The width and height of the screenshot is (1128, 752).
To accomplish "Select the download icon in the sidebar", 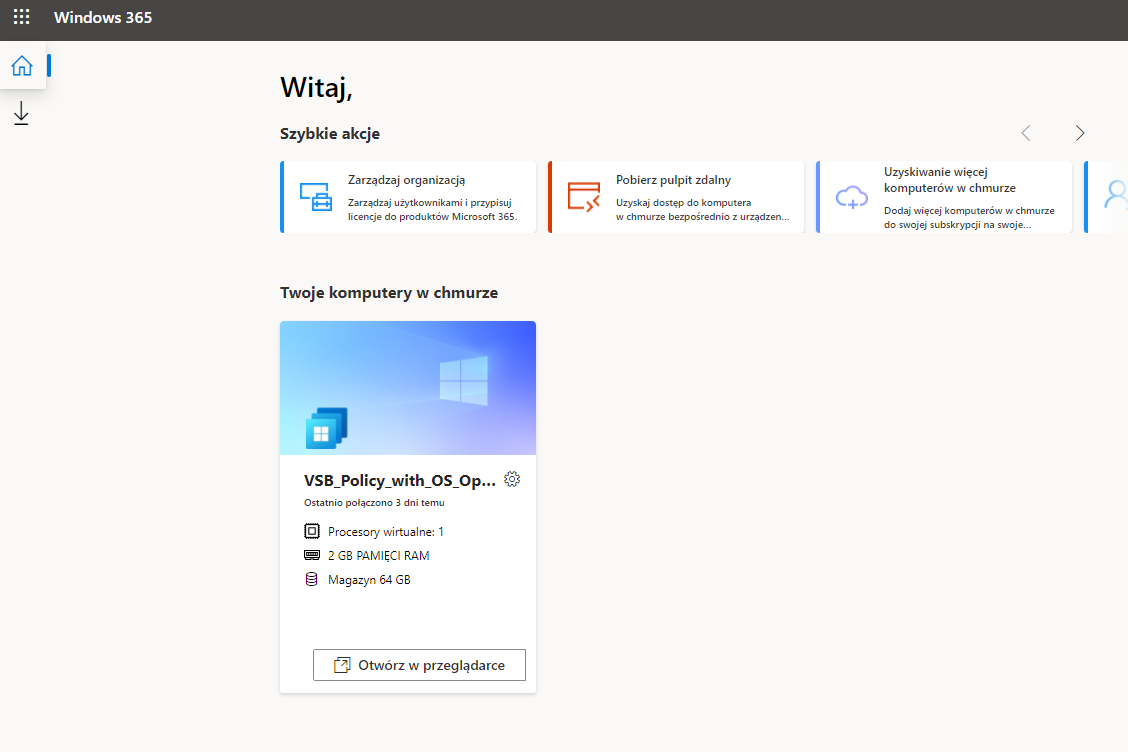I will point(21,113).
